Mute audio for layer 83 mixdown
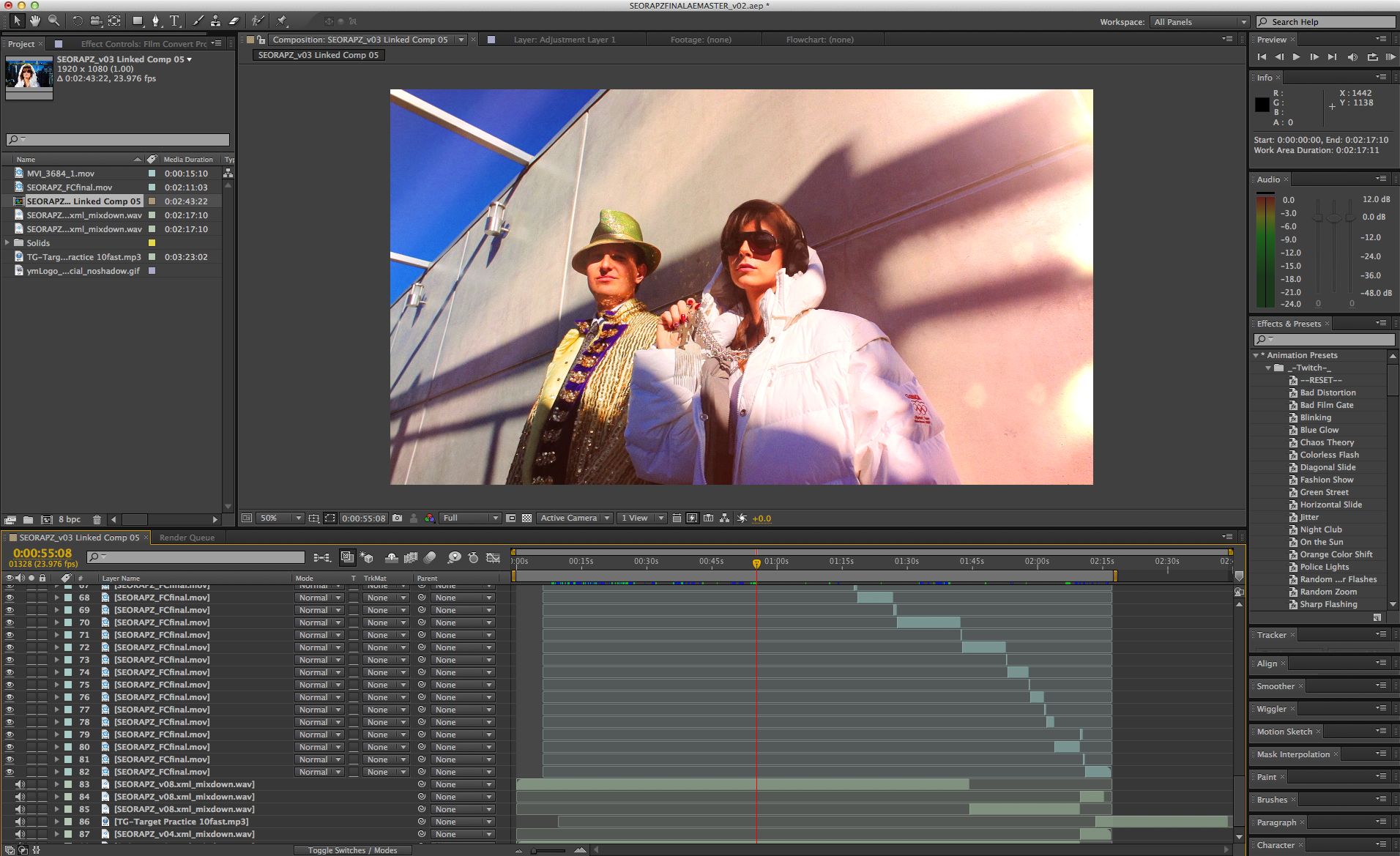 point(20,784)
